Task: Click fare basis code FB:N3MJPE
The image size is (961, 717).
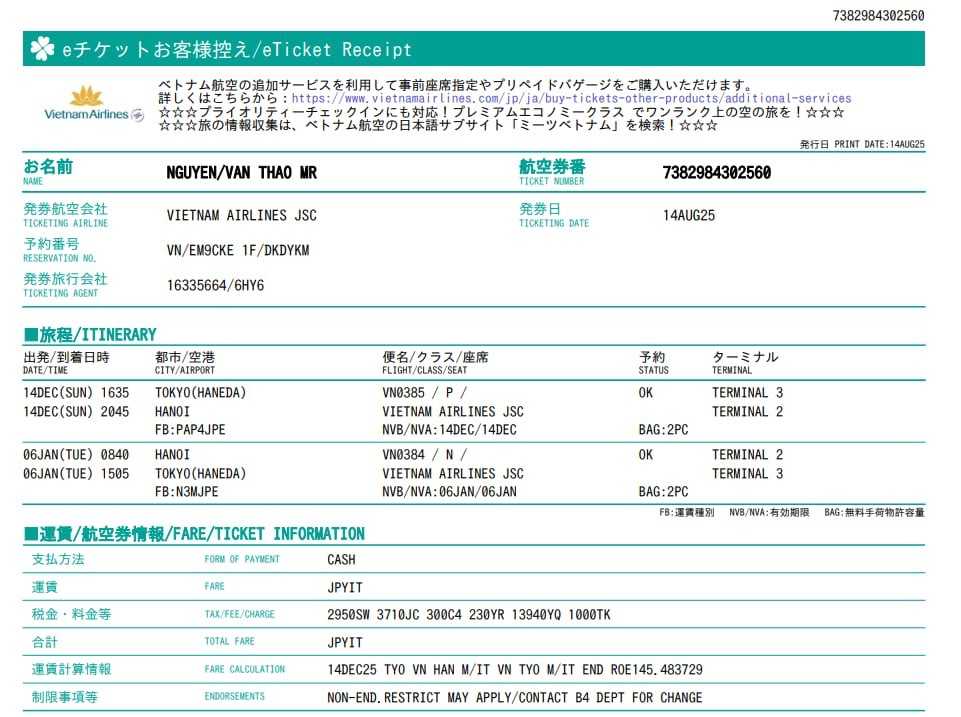Action: [186, 492]
